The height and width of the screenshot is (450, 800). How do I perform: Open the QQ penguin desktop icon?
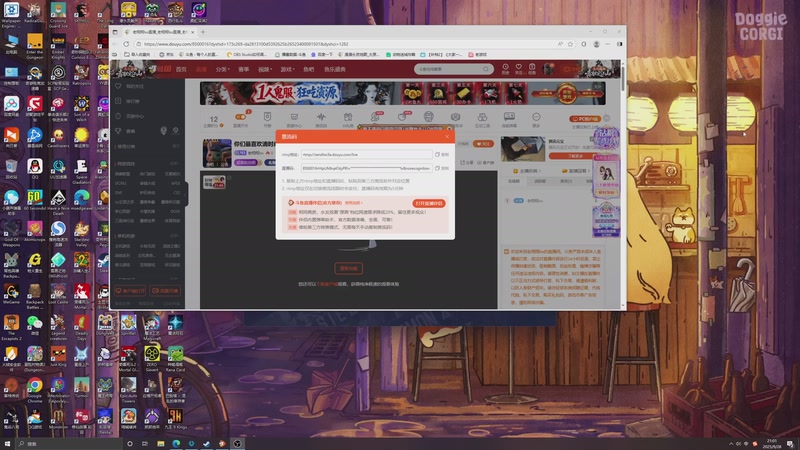(35, 169)
